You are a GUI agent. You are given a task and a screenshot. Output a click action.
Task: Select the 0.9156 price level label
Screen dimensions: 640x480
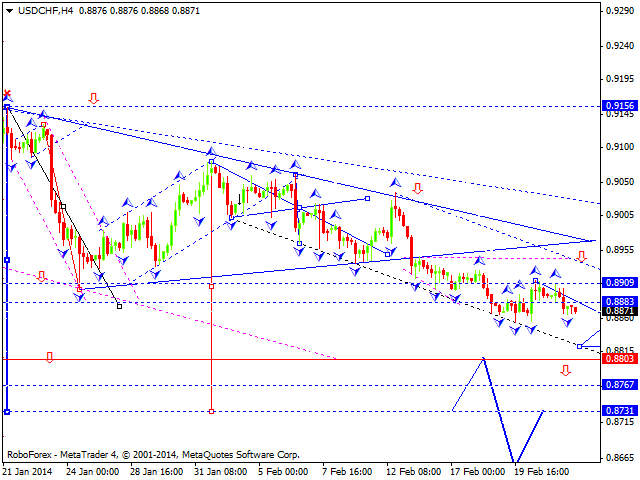coord(620,105)
